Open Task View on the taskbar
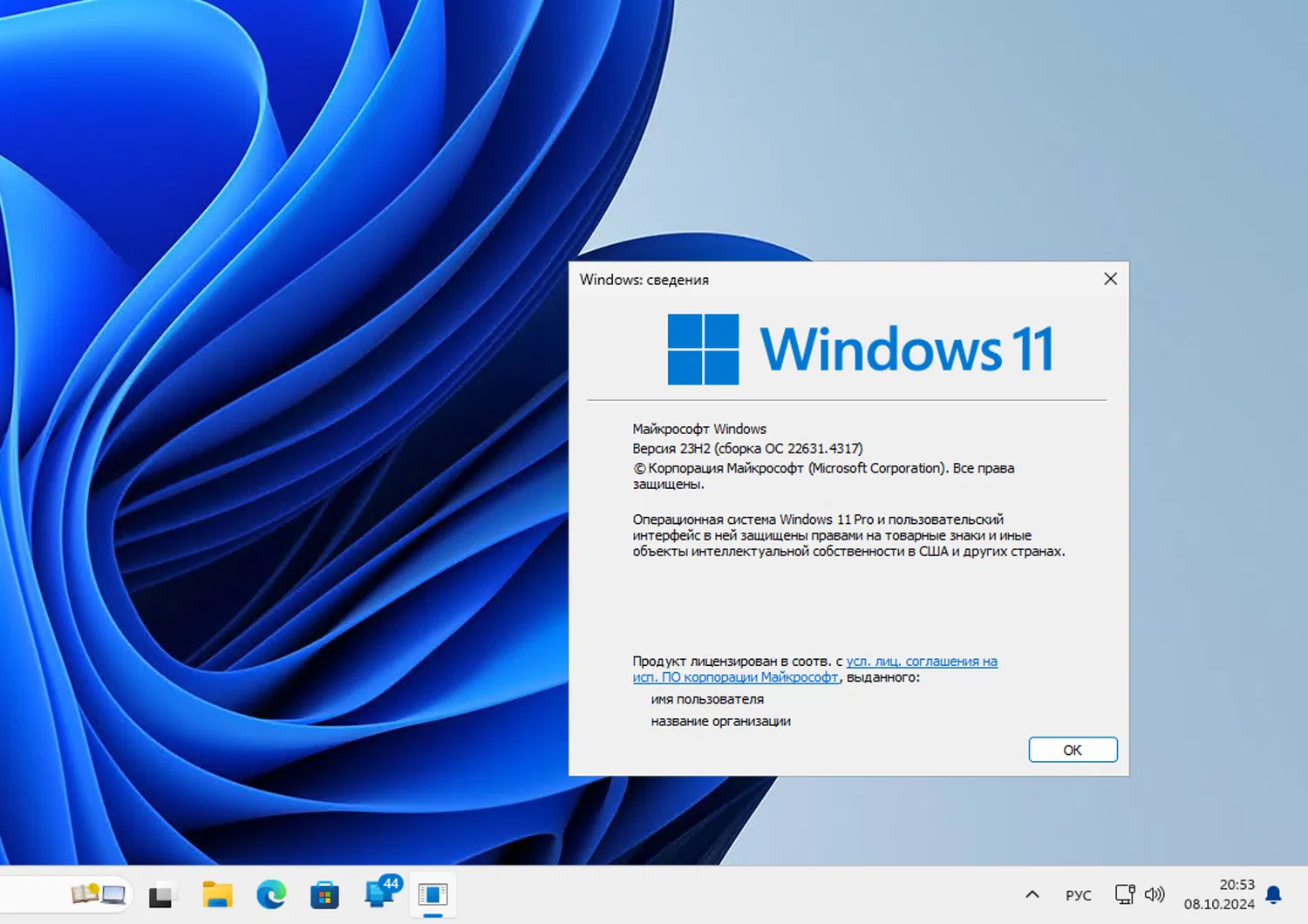 point(163,894)
